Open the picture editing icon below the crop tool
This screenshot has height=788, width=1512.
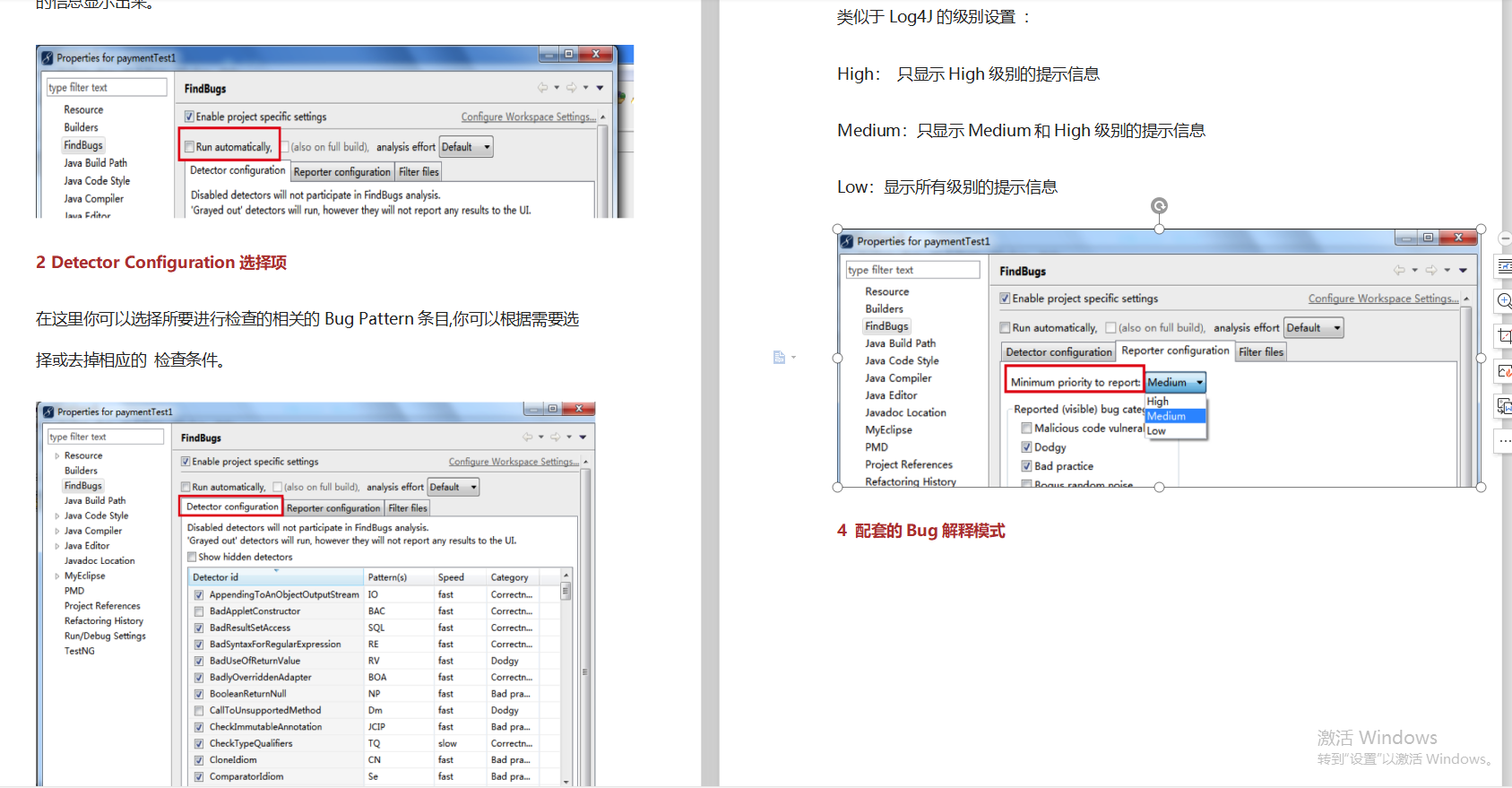coord(1506,371)
